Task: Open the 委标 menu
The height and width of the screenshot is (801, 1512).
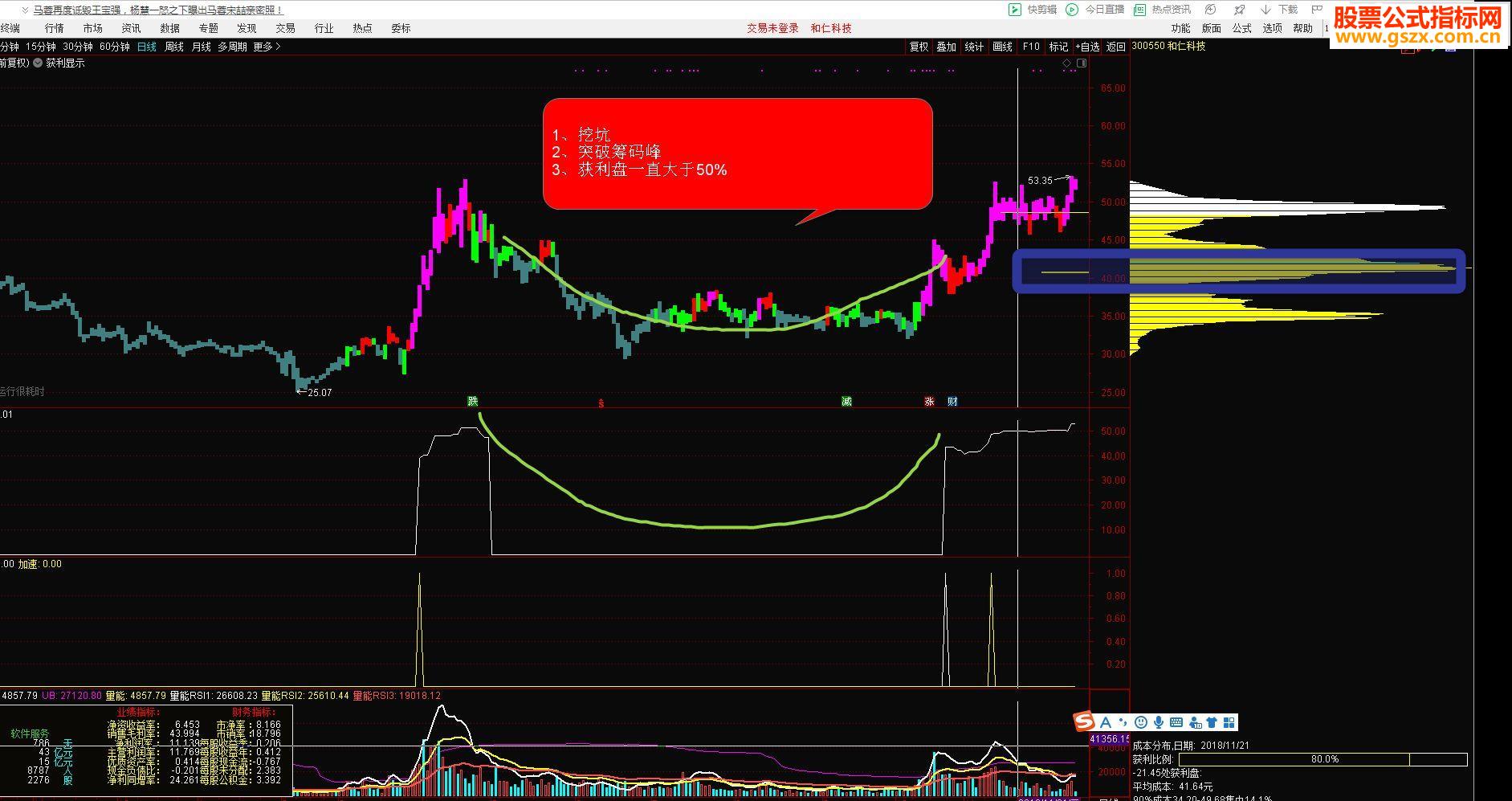Action: (401, 28)
